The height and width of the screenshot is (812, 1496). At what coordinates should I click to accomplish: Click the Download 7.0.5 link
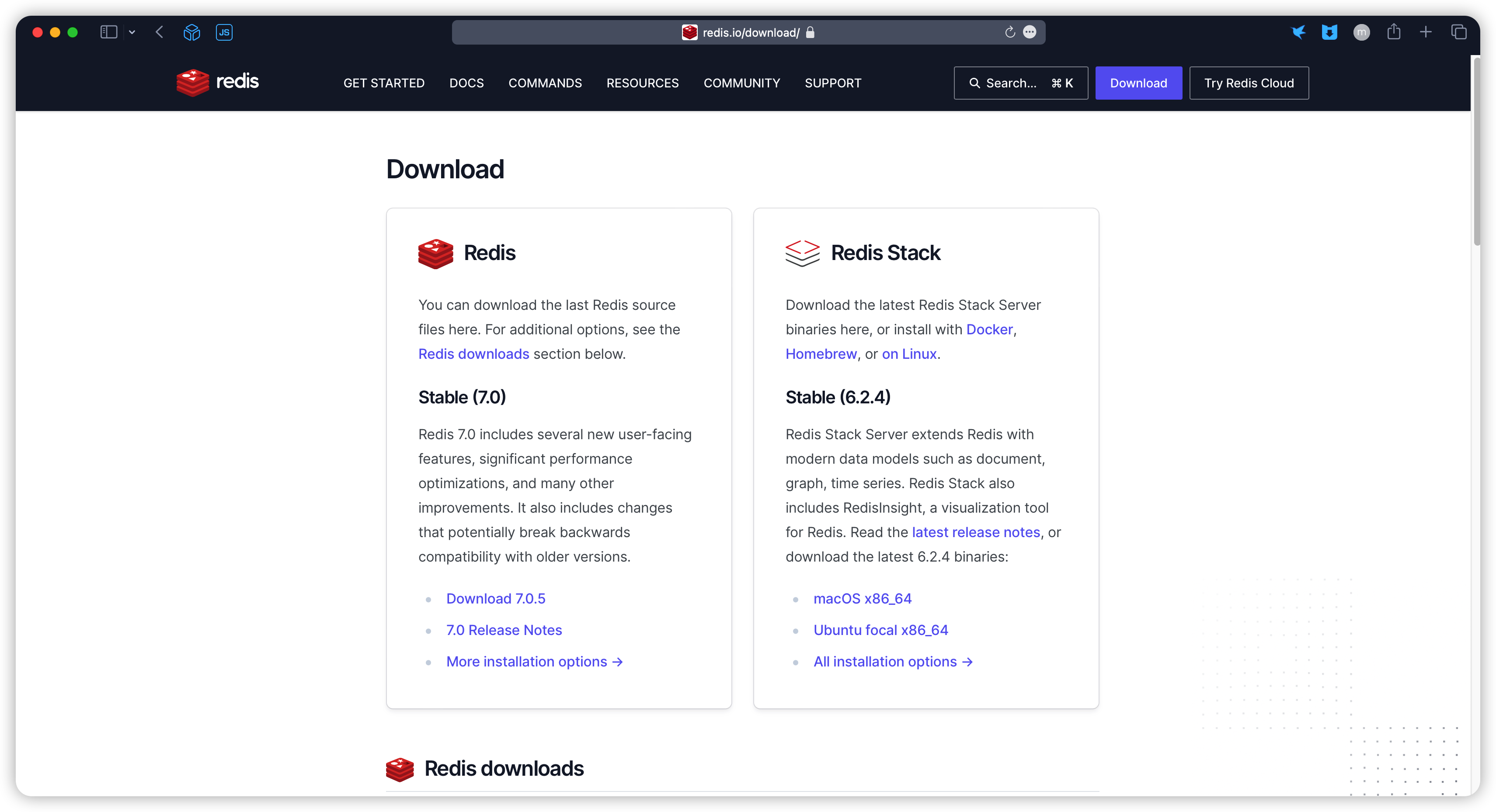[495, 598]
